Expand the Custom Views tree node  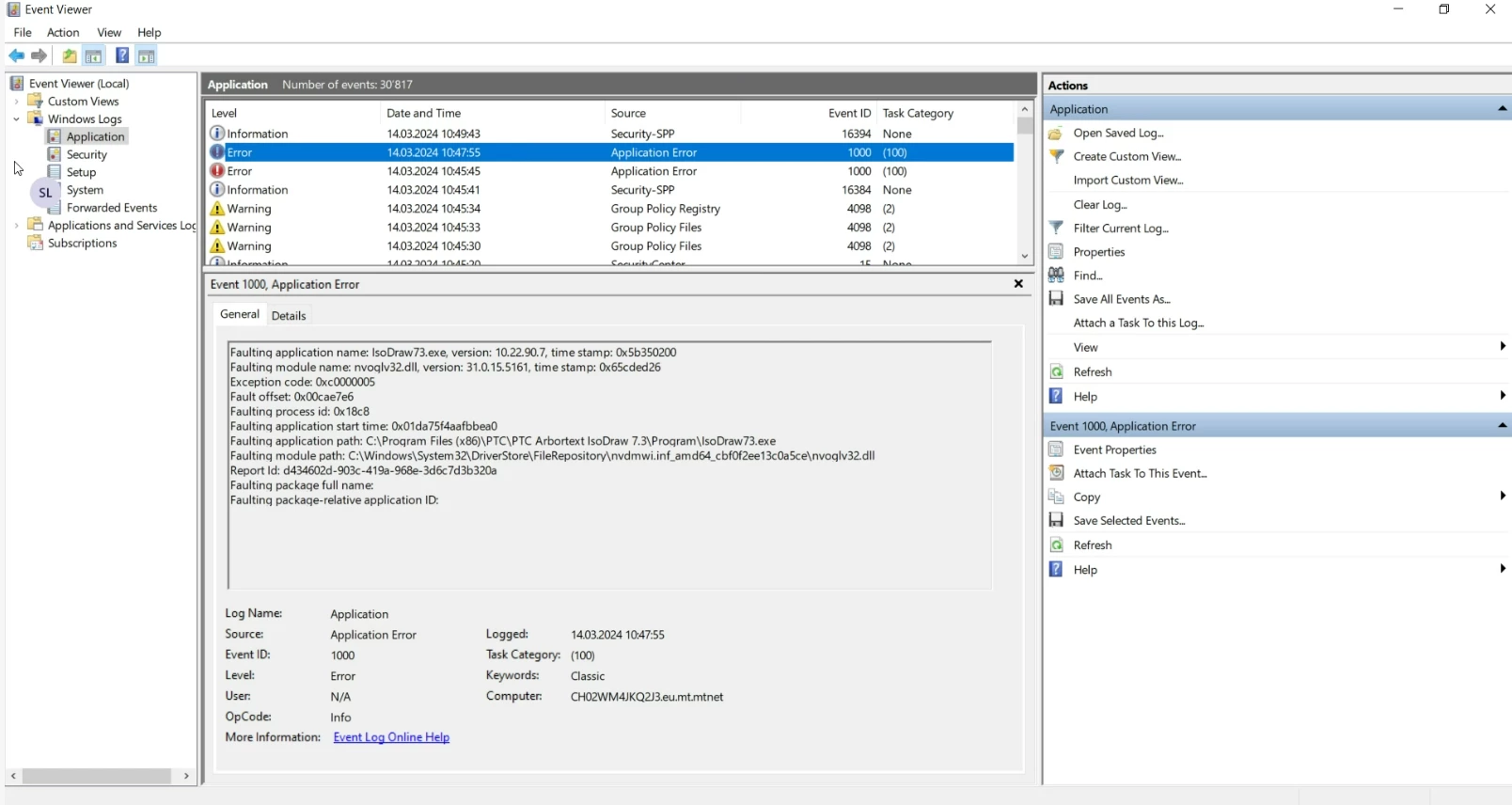16,102
